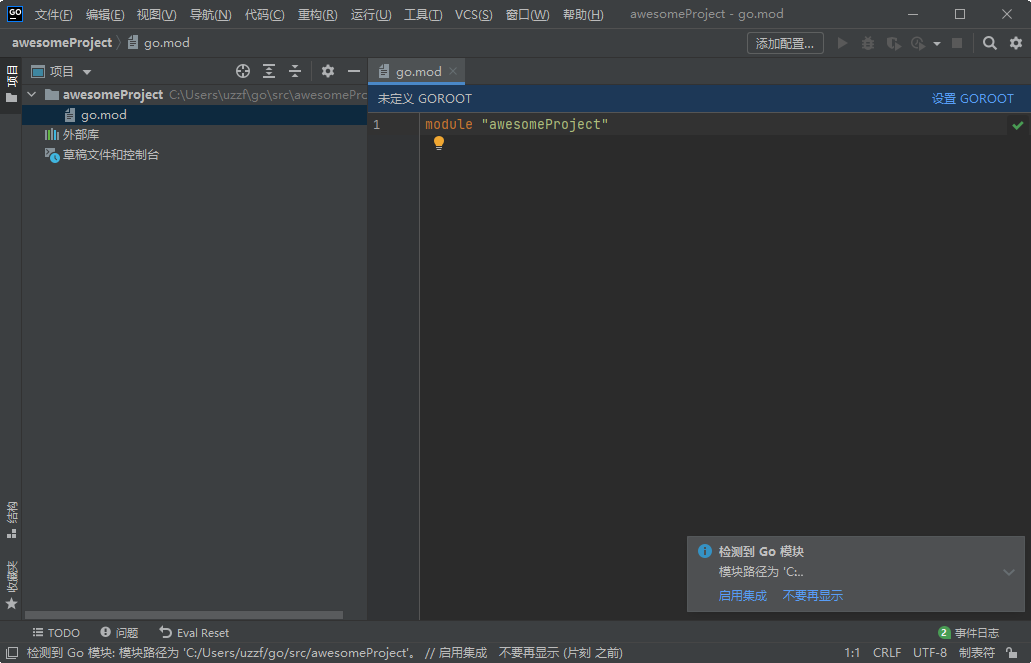Screen dimensions: 1031x663
Task: Open the VCS(S) menu
Action: 473,14
